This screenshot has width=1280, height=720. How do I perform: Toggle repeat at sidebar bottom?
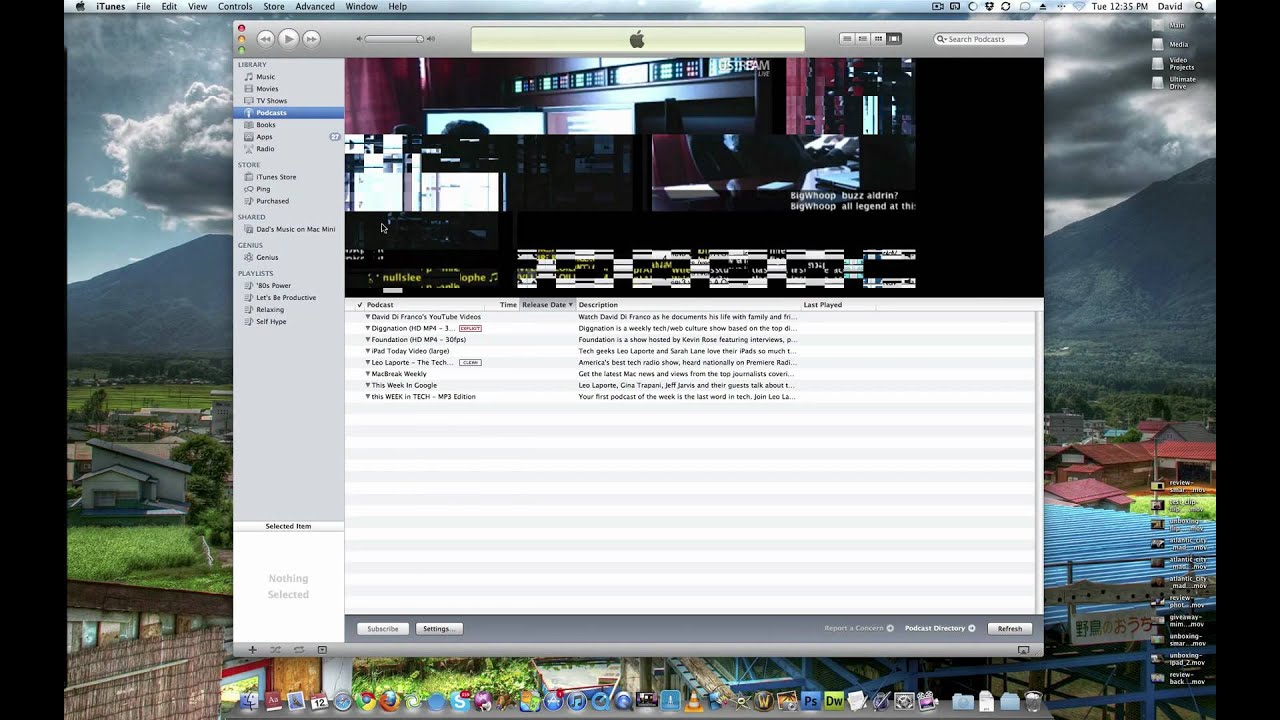[x=298, y=650]
